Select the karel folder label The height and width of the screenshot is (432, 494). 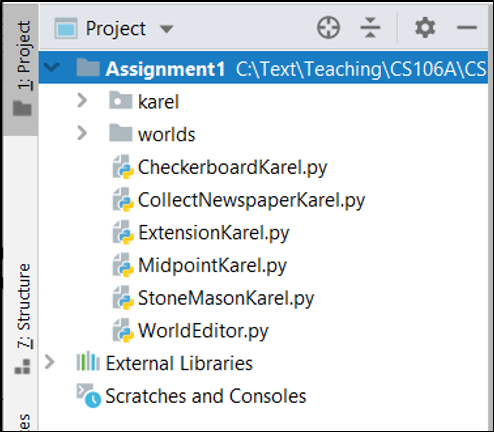[x=158, y=102]
